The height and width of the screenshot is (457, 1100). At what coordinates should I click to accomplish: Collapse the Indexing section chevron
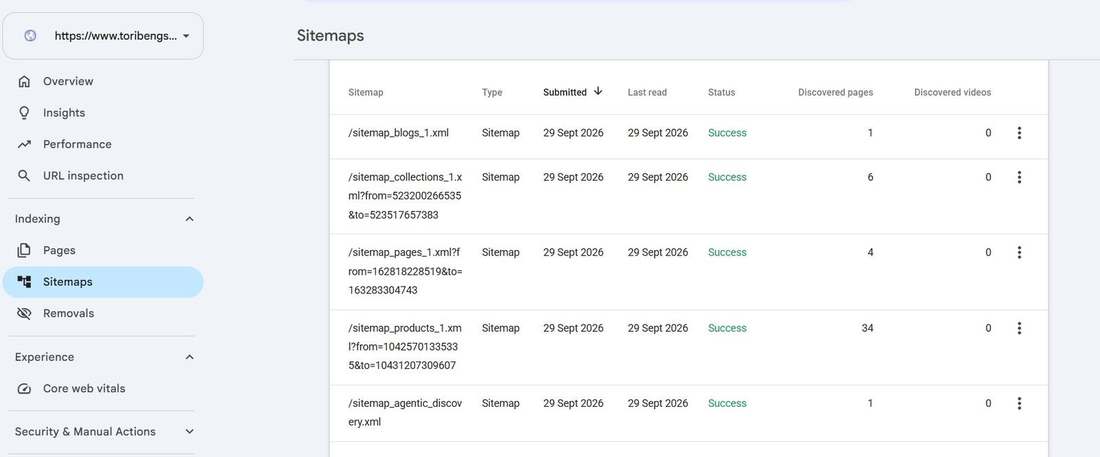[189, 219]
